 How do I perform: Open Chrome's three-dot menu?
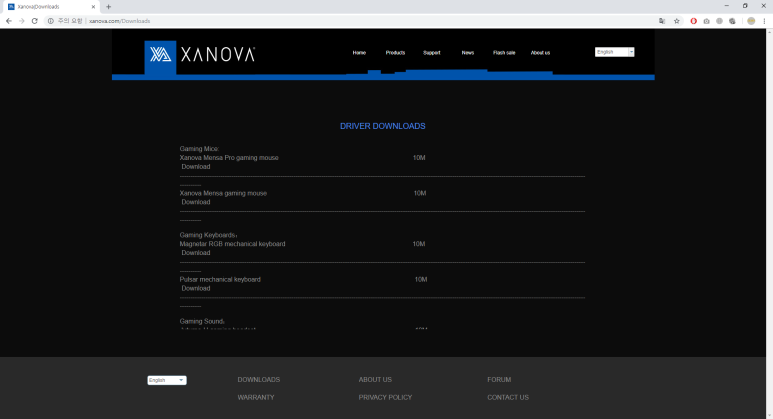pyautogui.click(x=764, y=21)
